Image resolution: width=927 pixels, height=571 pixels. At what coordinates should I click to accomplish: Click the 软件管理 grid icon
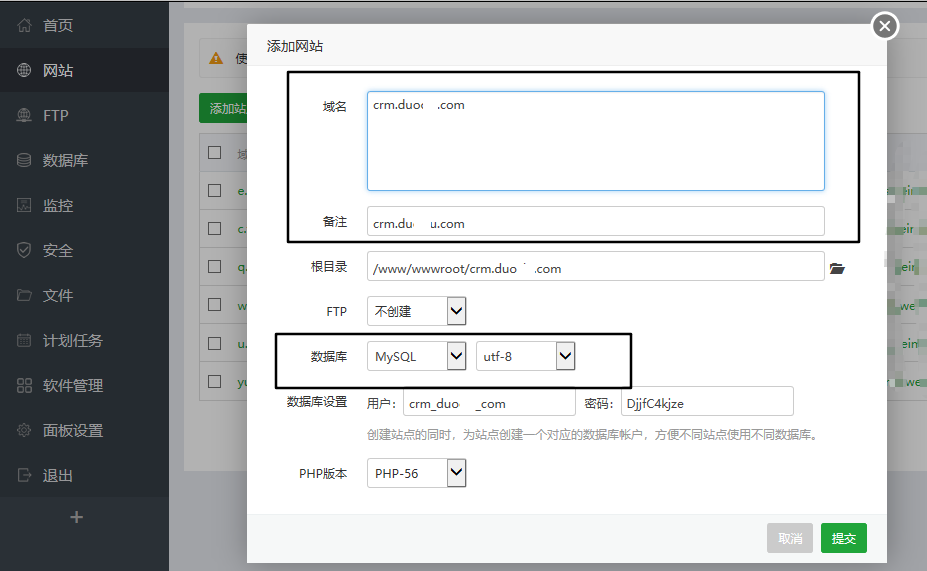[x=24, y=385]
